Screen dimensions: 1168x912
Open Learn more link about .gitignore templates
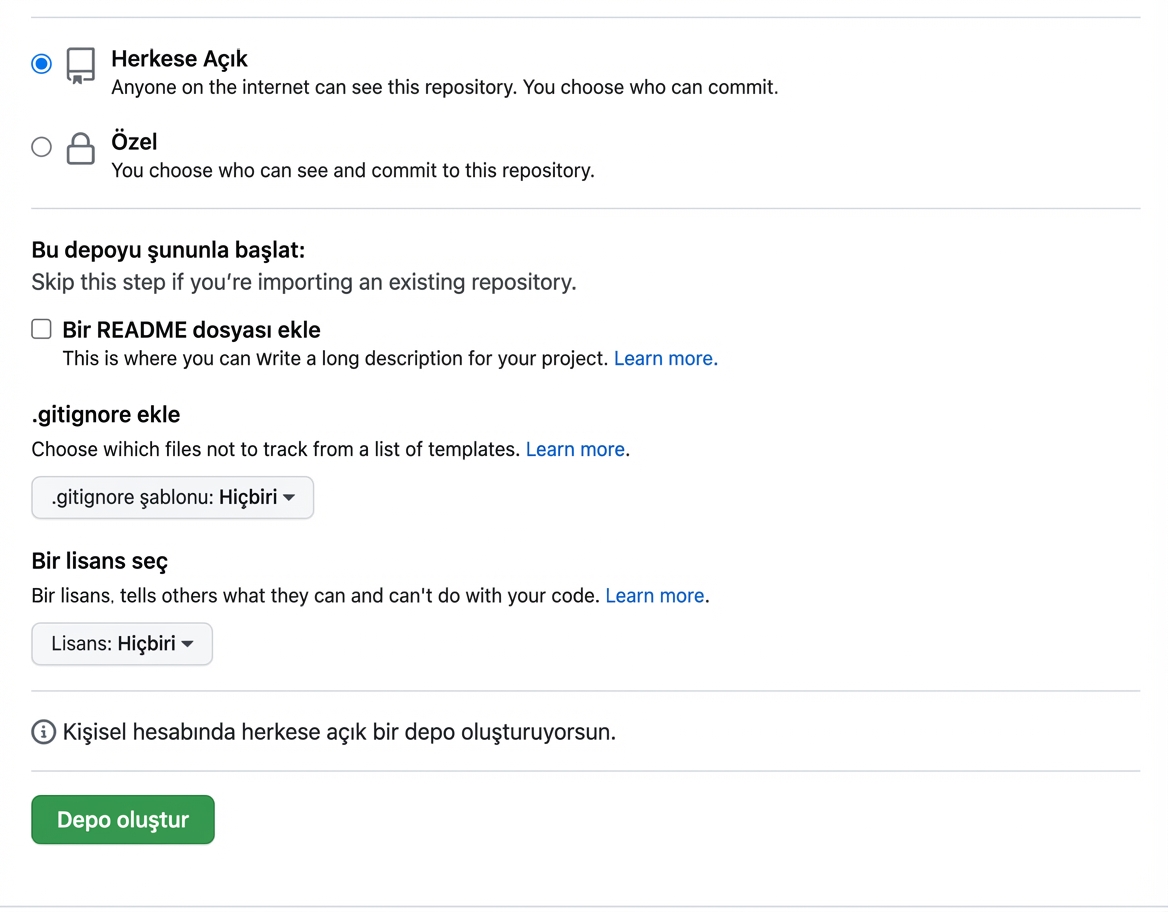pos(572,449)
